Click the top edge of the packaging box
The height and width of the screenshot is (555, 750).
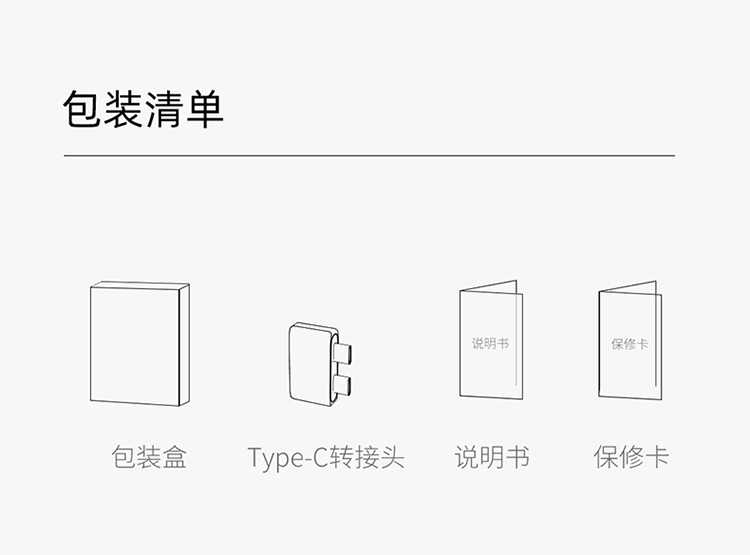[140, 285]
